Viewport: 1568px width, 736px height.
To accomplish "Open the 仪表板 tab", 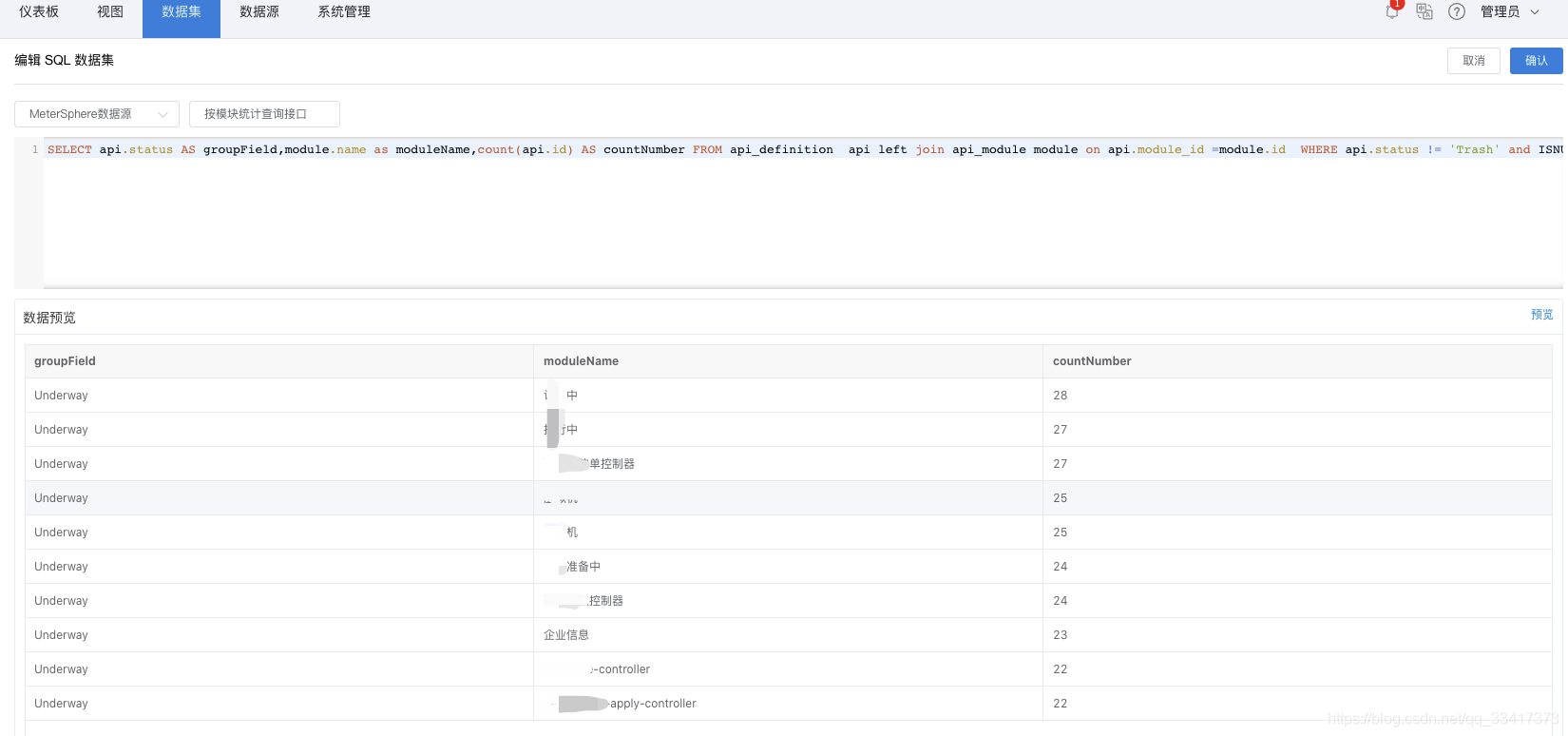I will (39, 11).
